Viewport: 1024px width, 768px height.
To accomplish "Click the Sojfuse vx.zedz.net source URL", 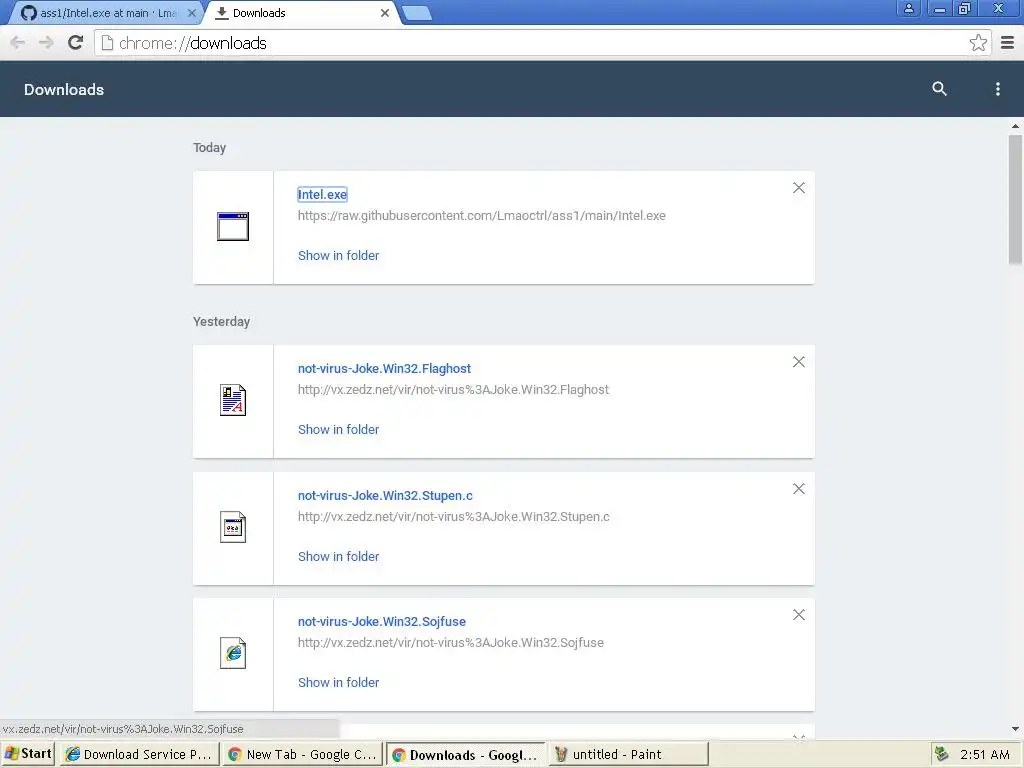I will click(x=451, y=643).
